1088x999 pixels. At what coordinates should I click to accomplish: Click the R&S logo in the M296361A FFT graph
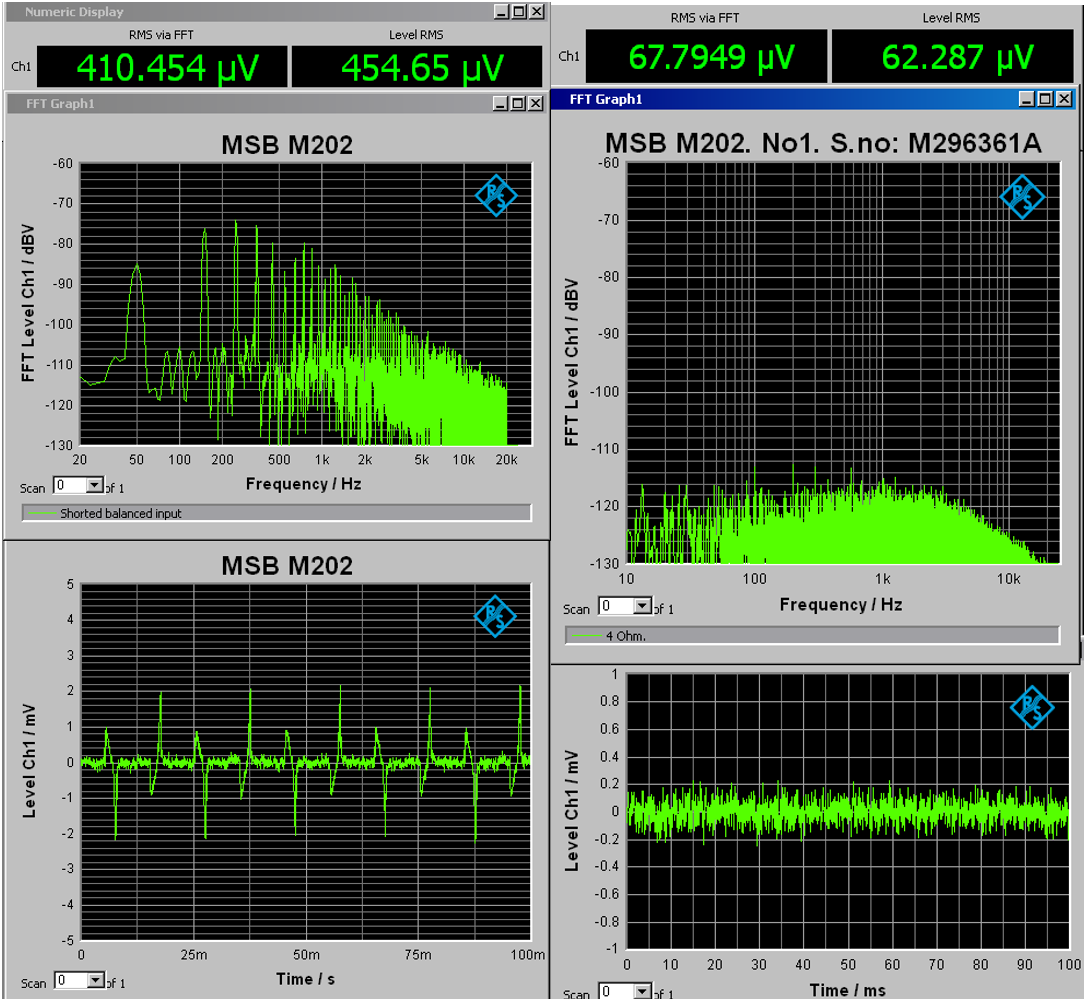pyautogui.click(x=1022, y=197)
